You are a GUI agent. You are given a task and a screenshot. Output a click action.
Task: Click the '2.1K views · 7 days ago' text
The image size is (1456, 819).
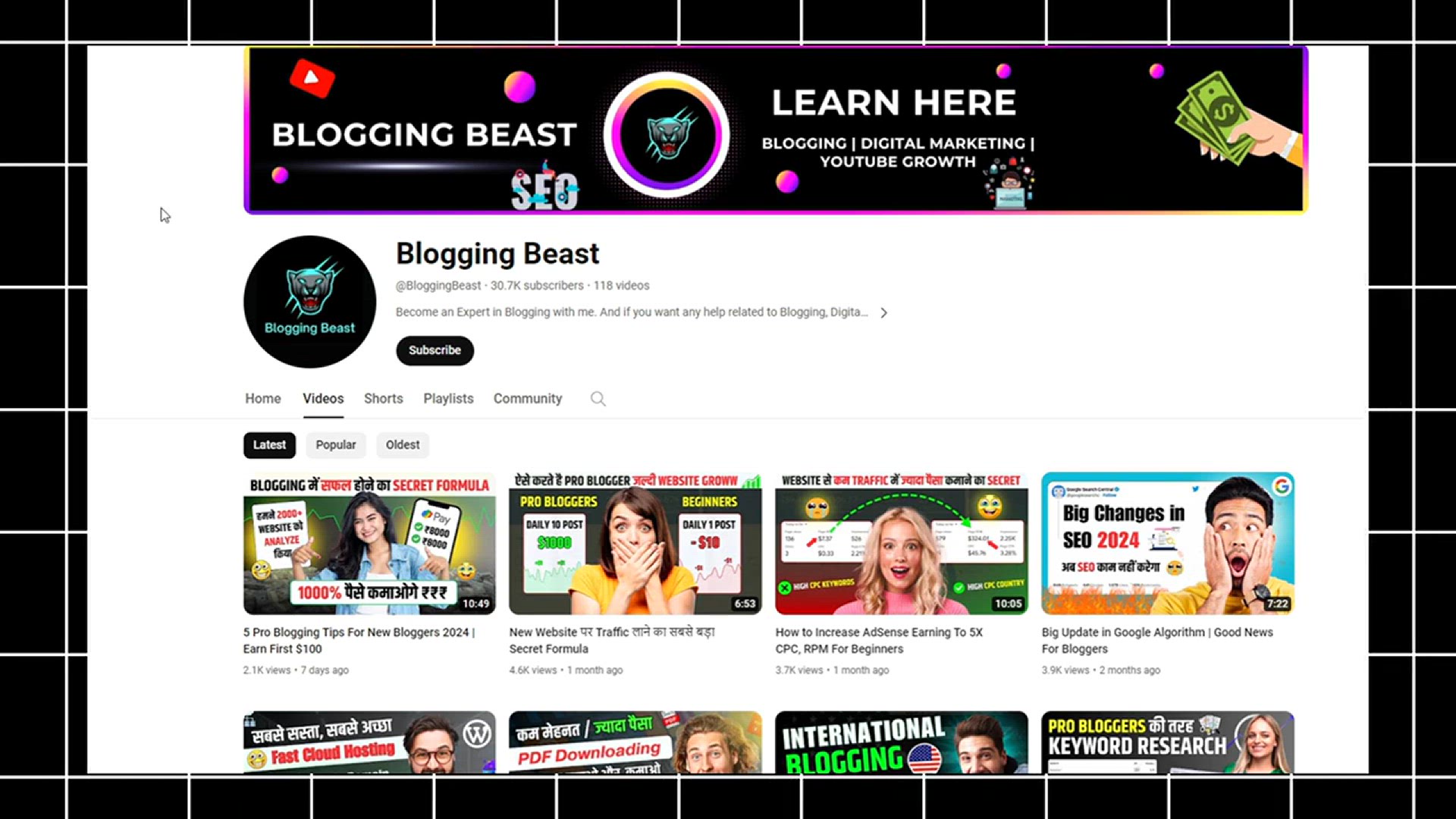(x=296, y=670)
